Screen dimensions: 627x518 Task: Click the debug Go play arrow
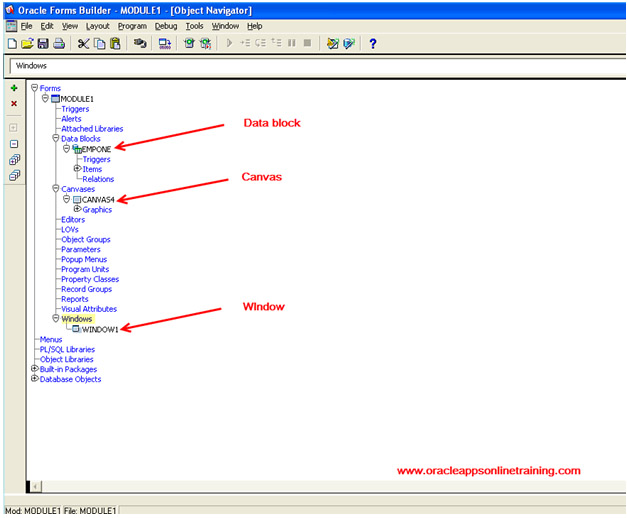tap(229, 43)
